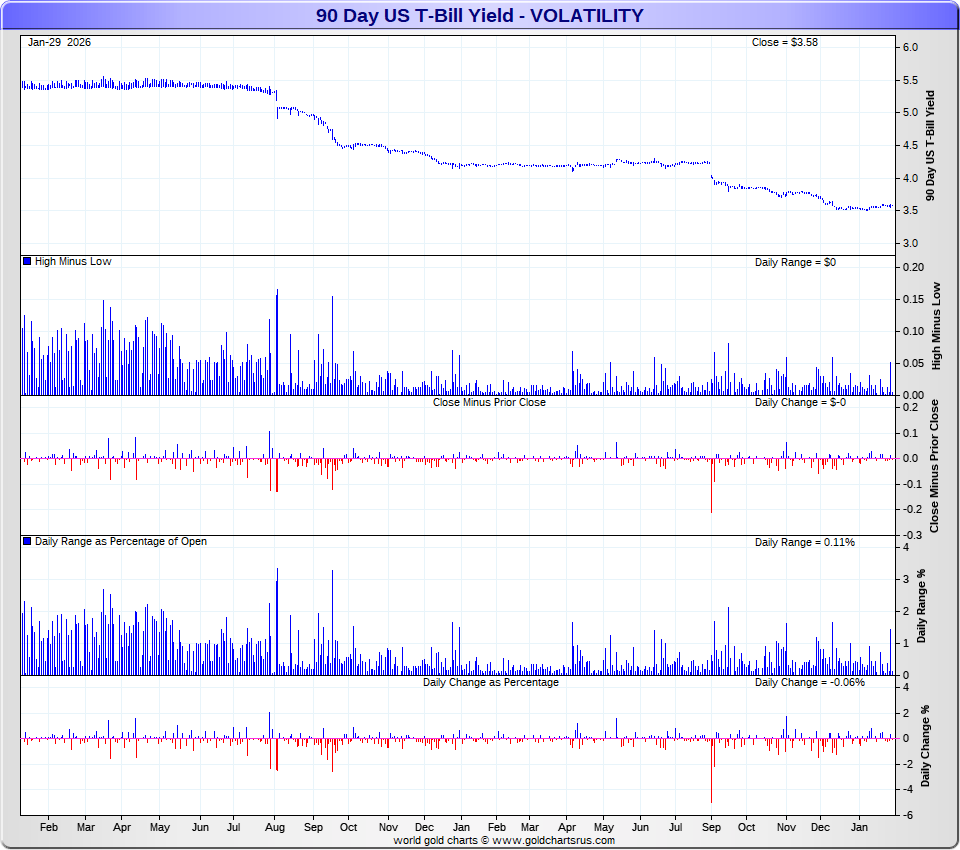The image size is (960, 850).
Task: Click the 'Daily Change = $-0' readout
Action: pyautogui.click(x=800, y=402)
